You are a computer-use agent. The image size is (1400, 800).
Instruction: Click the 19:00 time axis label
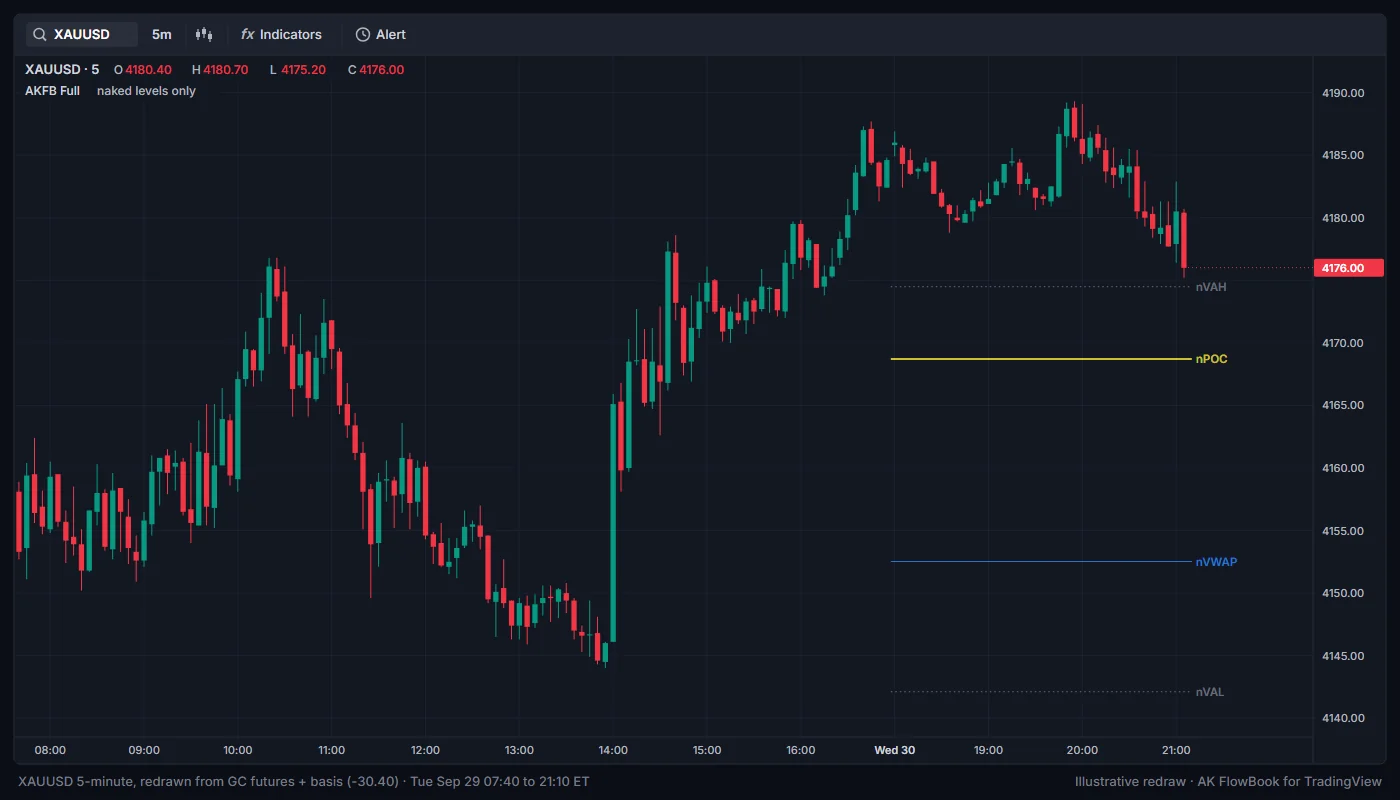988,750
